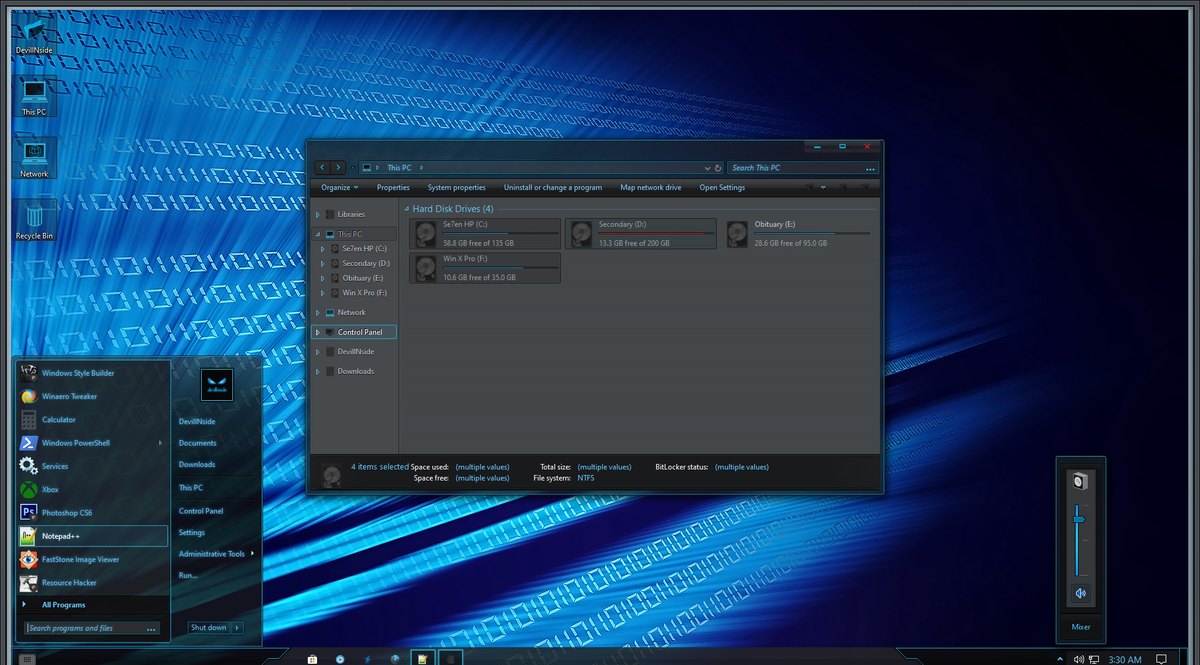Click Map network drive in toolbar

[651, 187]
